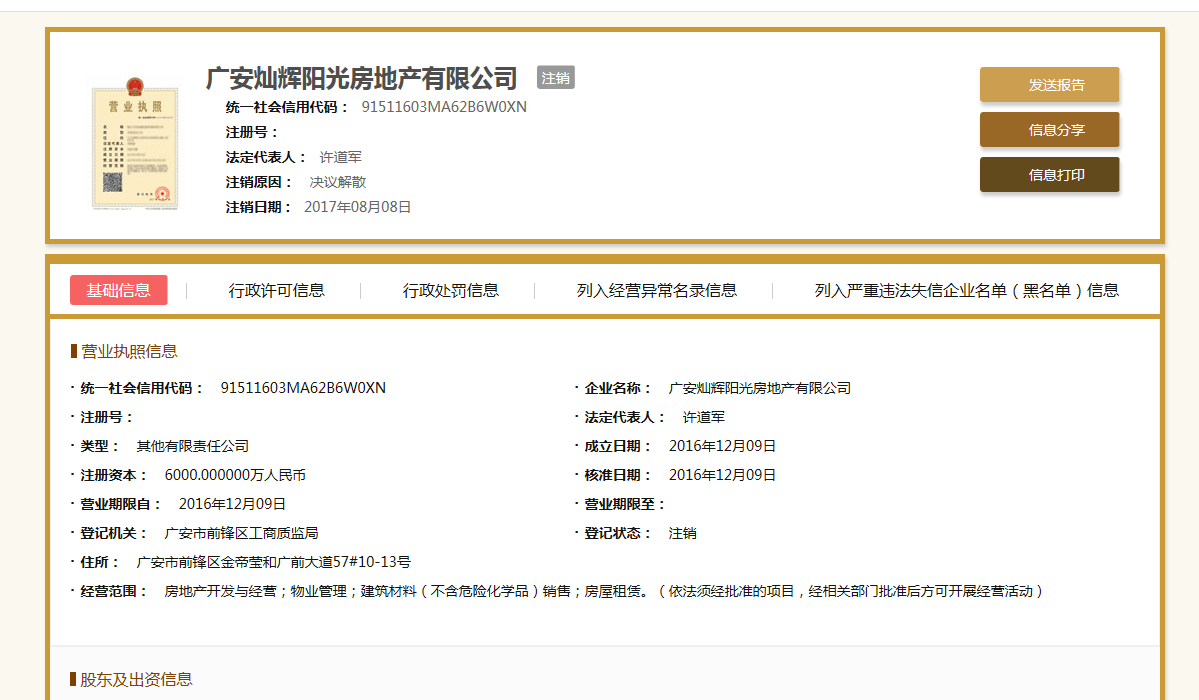Click legal representative 许道军 in the header
This screenshot has height=700, width=1199.
(341, 157)
